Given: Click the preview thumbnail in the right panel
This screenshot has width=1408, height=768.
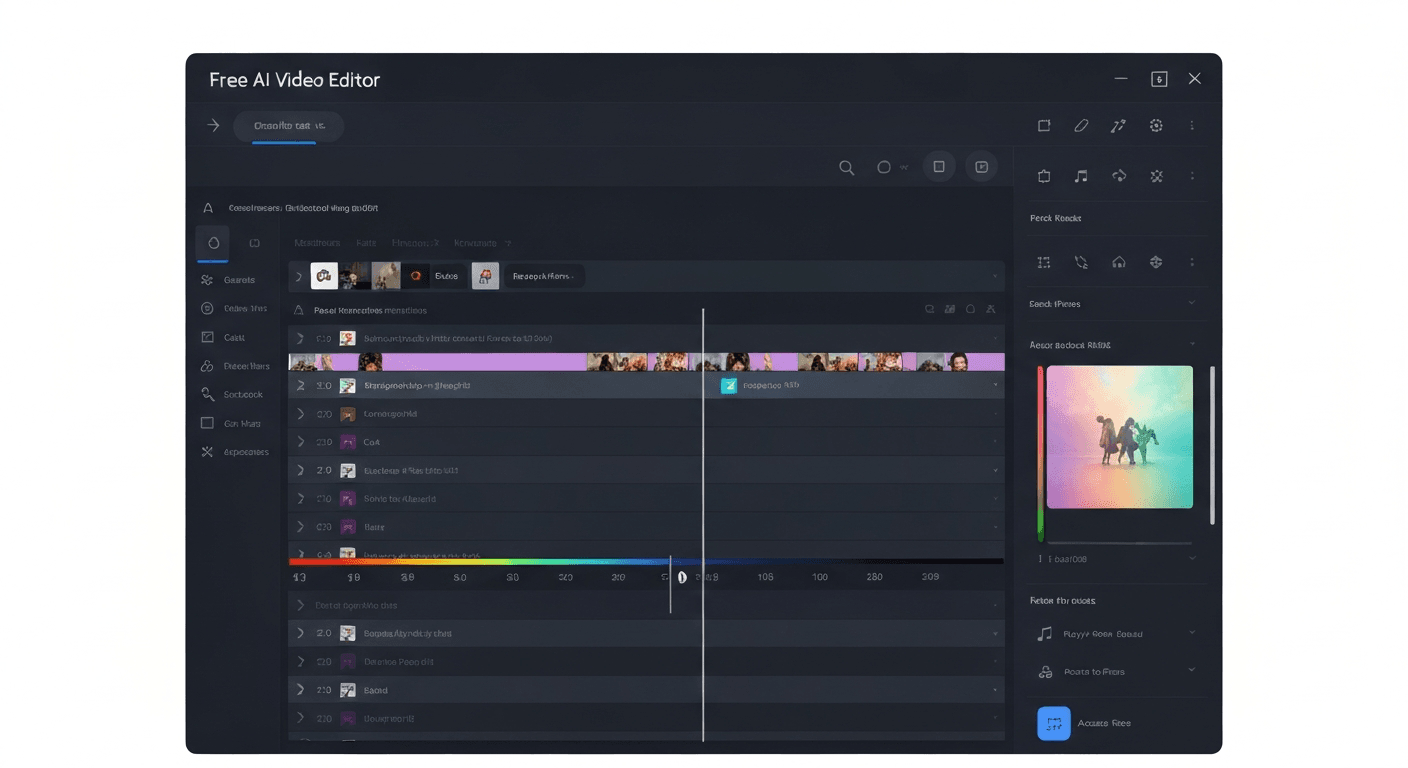Looking at the screenshot, I should pyautogui.click(x=1118, y=438).
